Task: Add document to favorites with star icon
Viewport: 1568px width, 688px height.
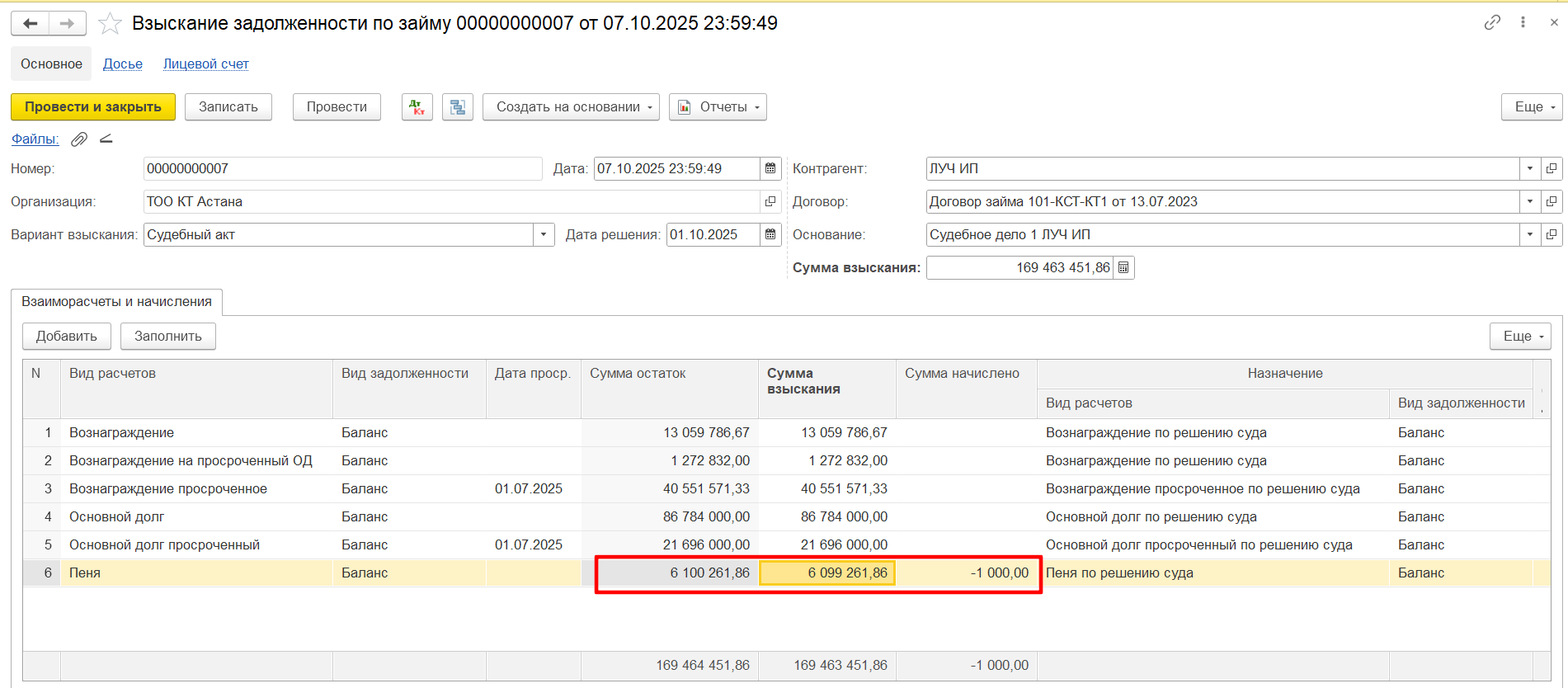Action: (x=110, y=23)
